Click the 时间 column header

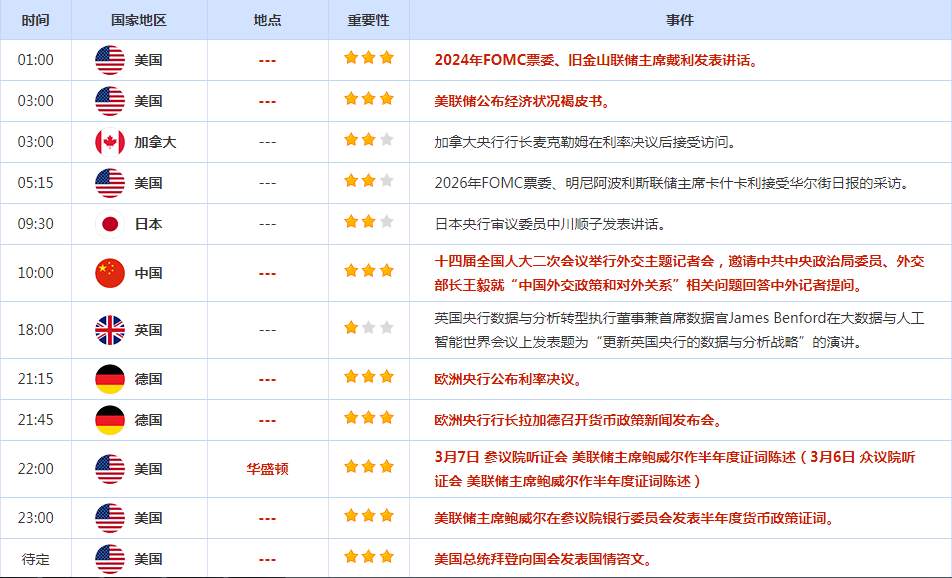(35, 20)
